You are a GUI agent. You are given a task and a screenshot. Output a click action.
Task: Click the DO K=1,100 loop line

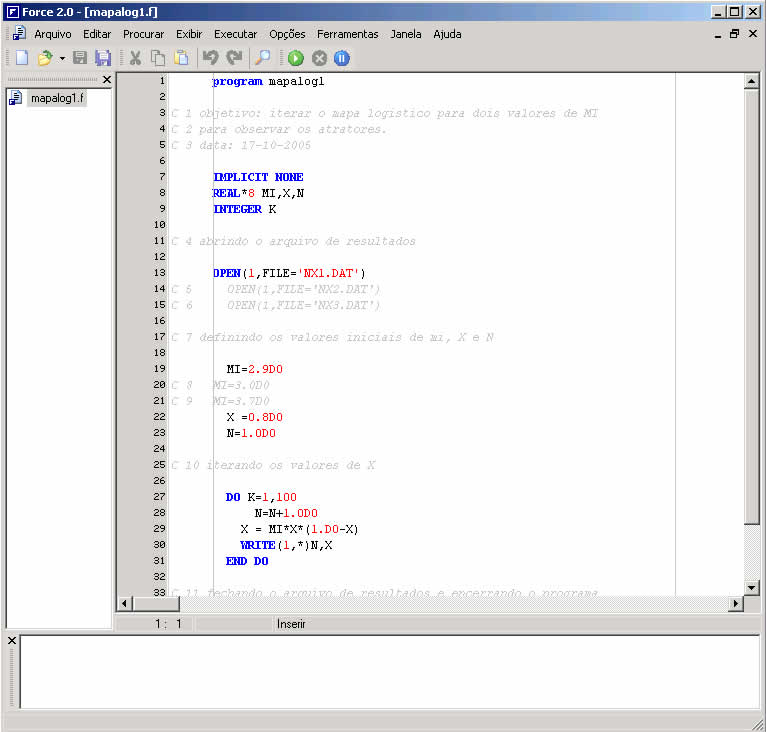[261, 497]
